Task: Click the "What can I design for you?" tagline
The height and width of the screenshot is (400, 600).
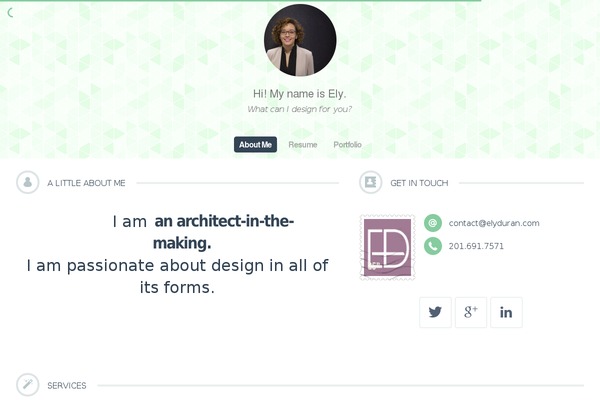Action: click(299, 109)
